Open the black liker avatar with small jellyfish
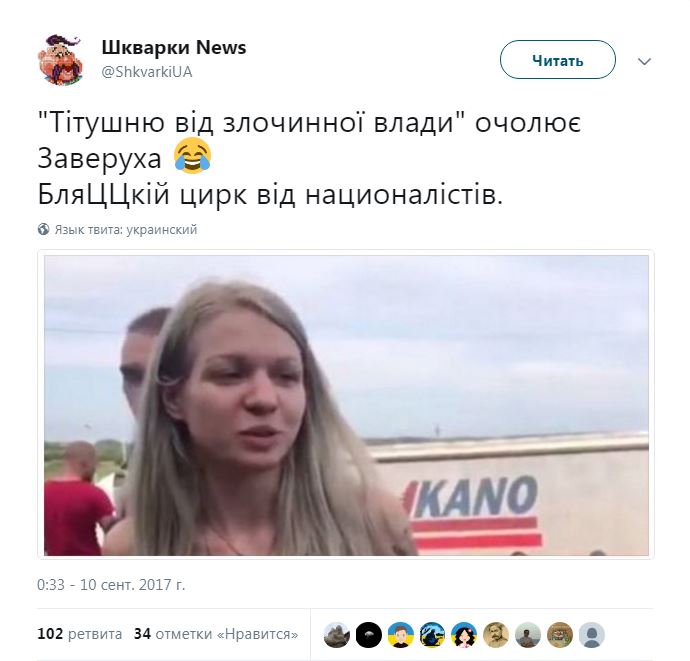Viewport: 690px width, 661px height. point(368,635)
